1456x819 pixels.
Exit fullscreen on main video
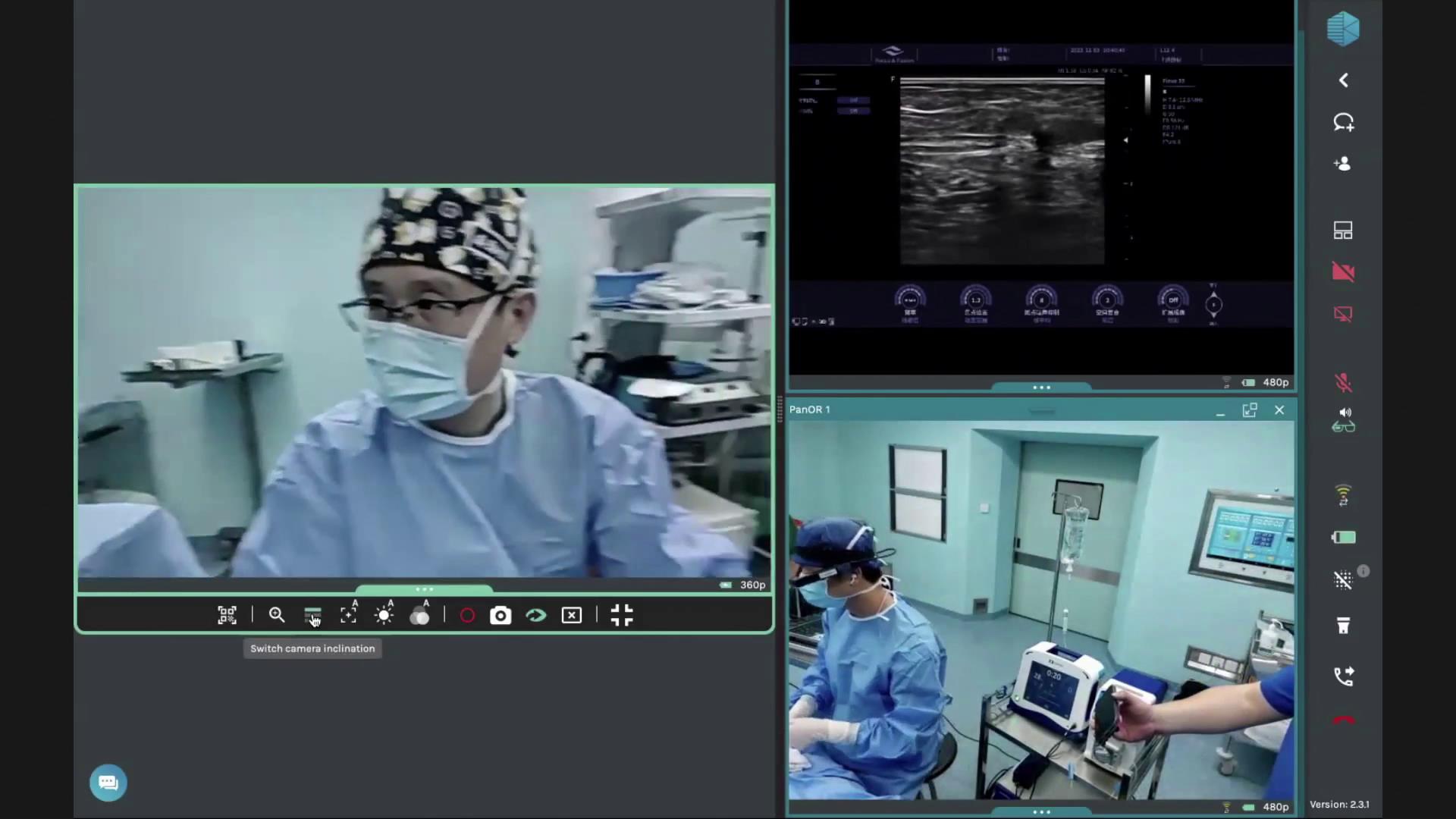point(622,615)
